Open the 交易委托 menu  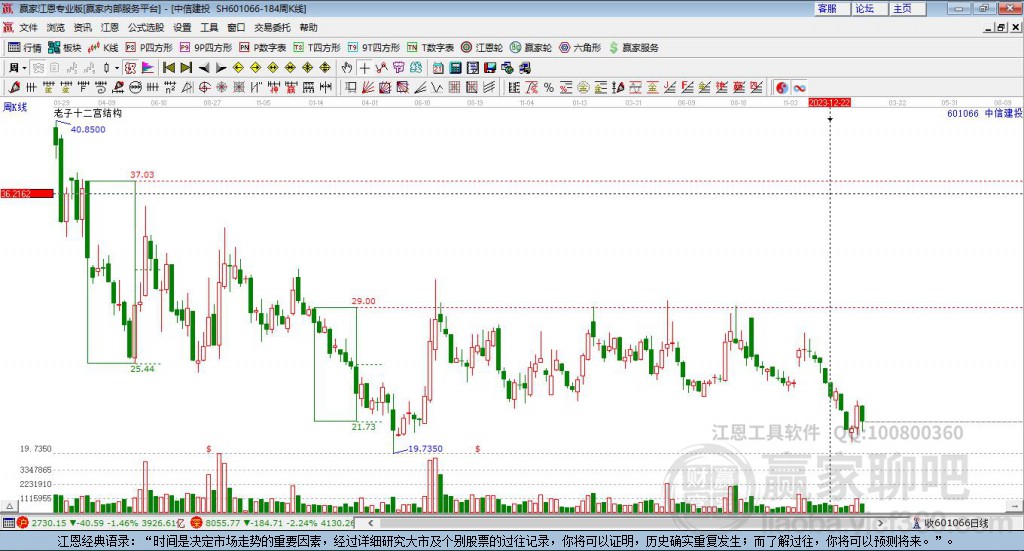click(x=272, y=27)
